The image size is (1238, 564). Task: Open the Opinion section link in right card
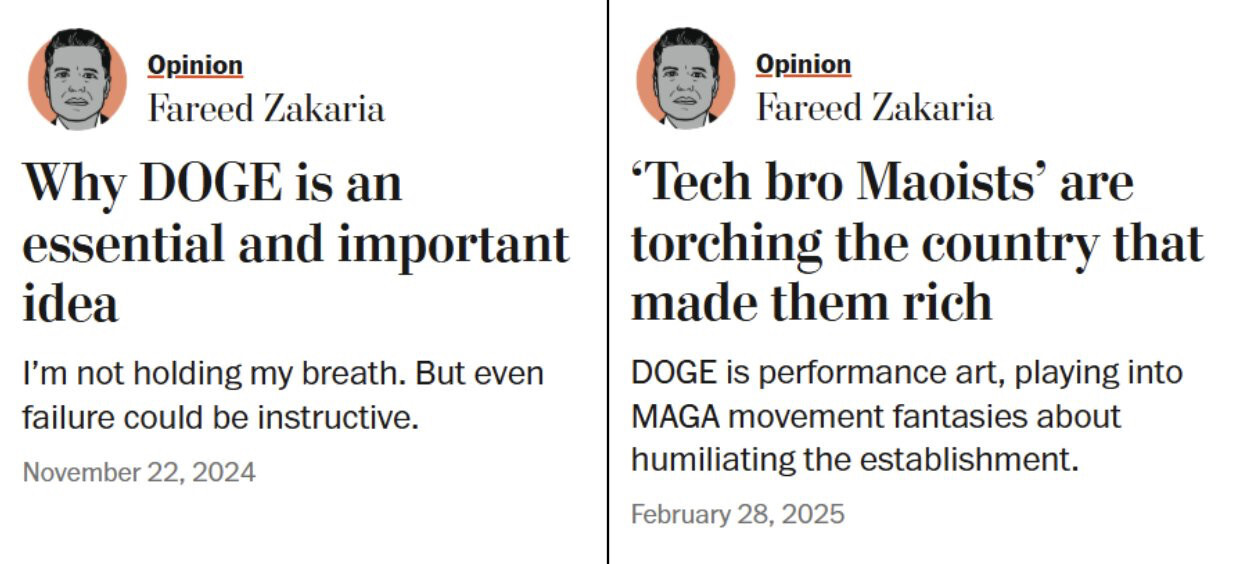click(803, 64)
